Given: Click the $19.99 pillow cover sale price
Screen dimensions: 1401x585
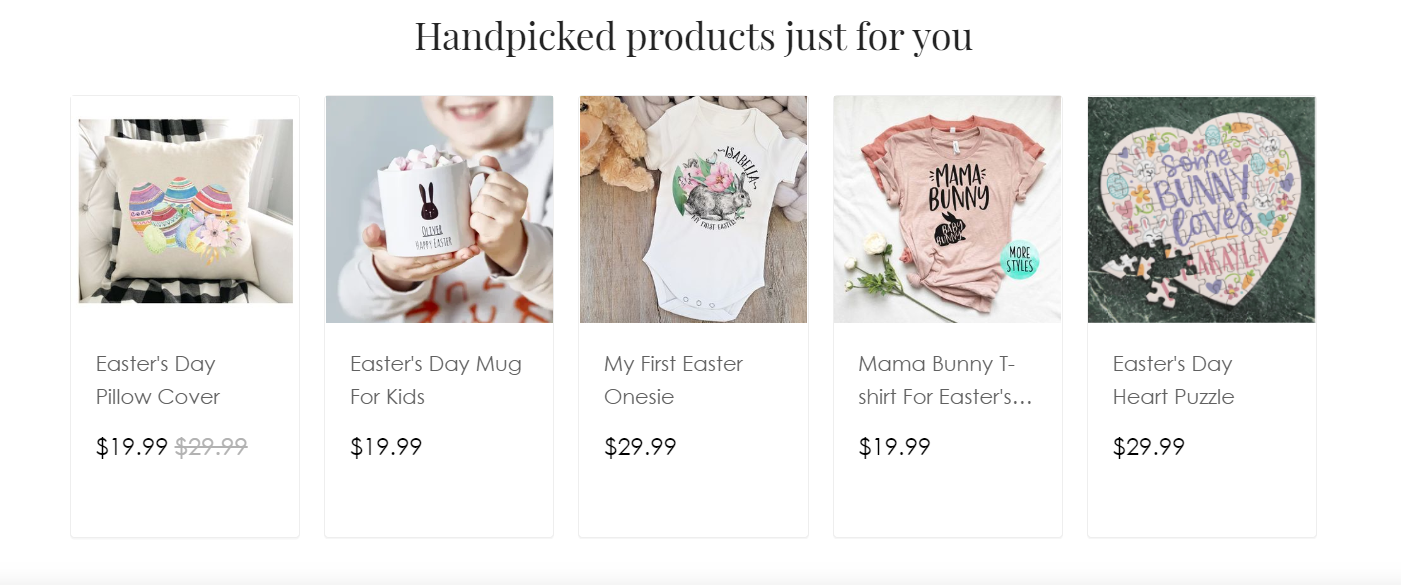Looking at the screenshot, I should [132, 447].
